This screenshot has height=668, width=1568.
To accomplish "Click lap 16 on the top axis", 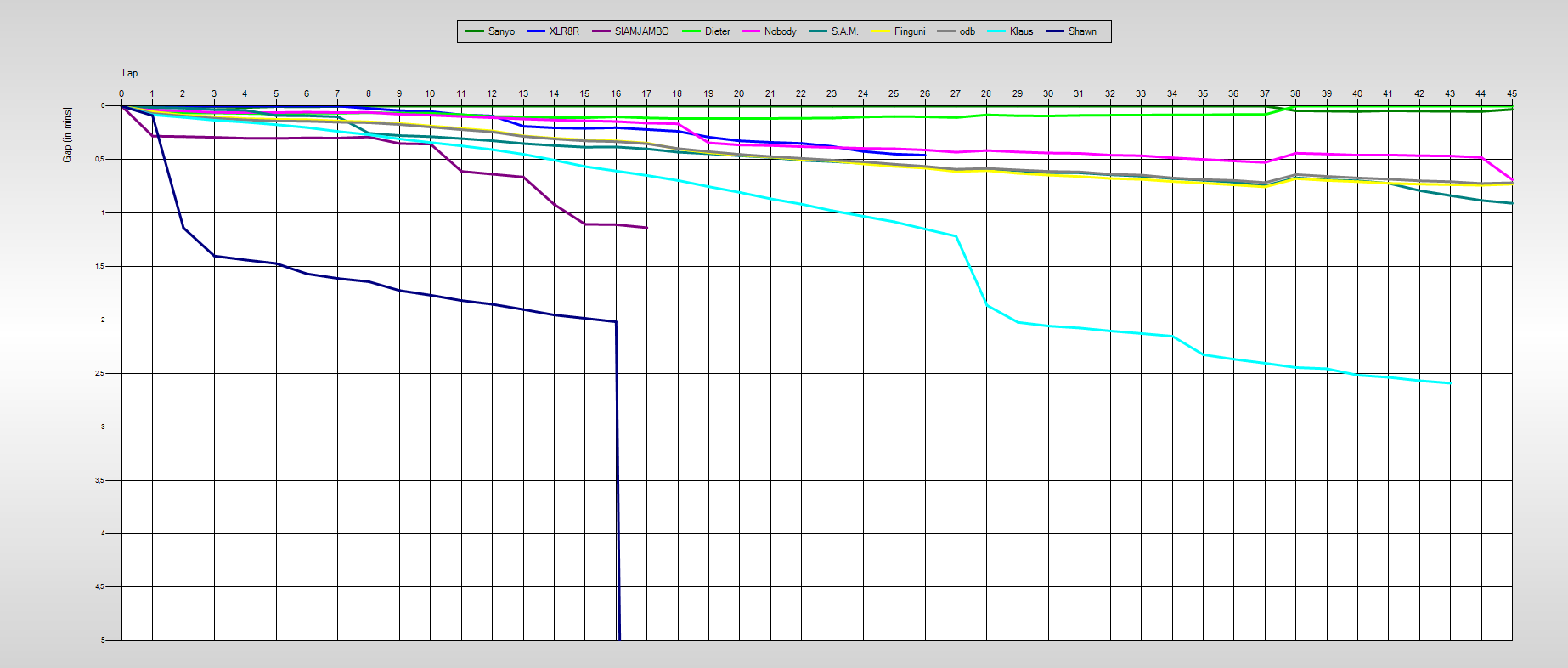I will (616, 93).
